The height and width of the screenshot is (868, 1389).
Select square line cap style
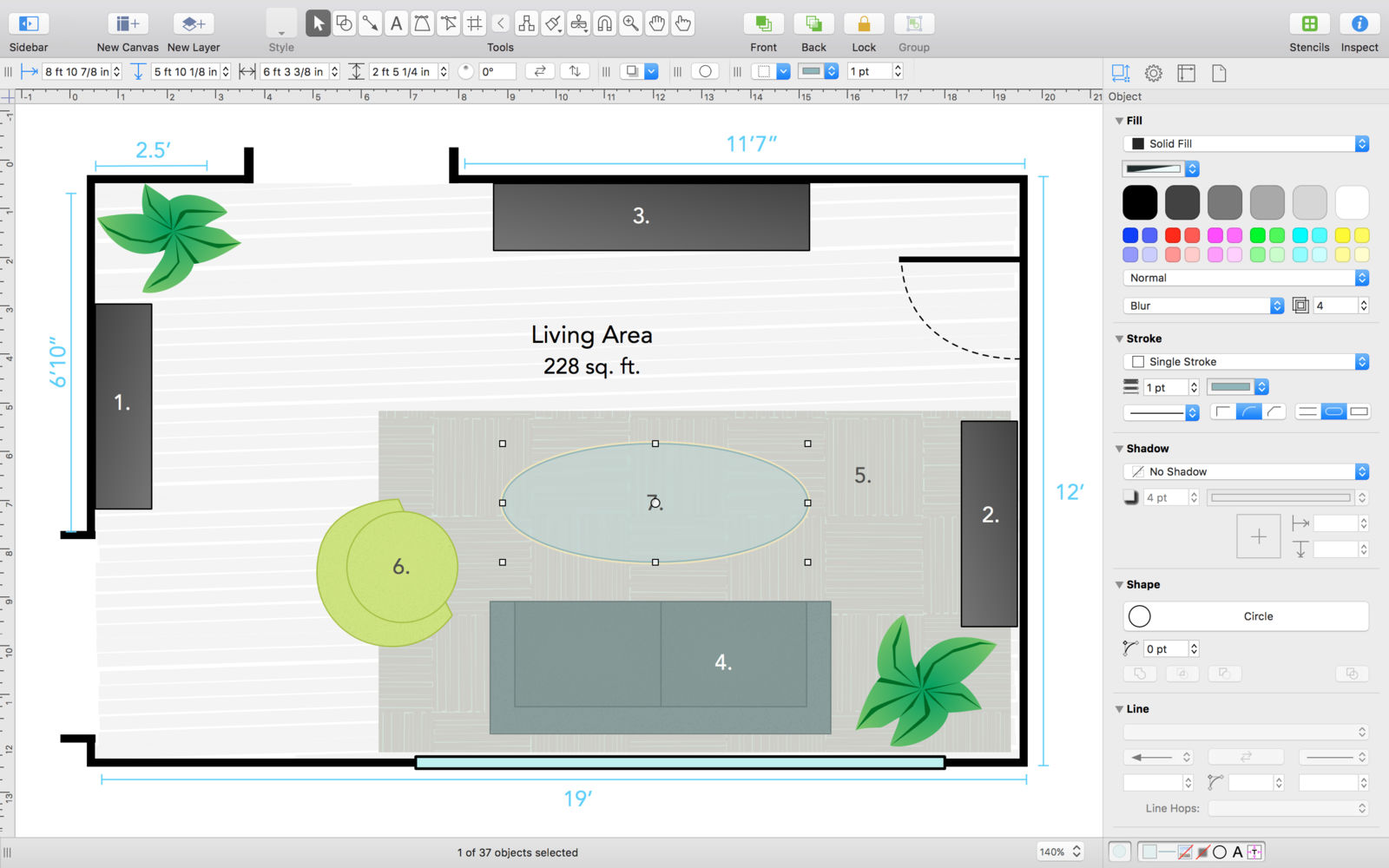click(1359, 411)
